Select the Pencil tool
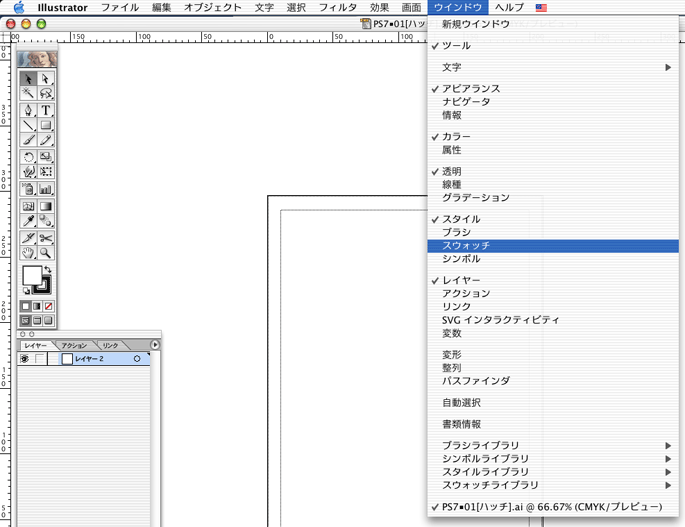The width and height of the screenshot is (685, 527). click(x=46, y=140)
